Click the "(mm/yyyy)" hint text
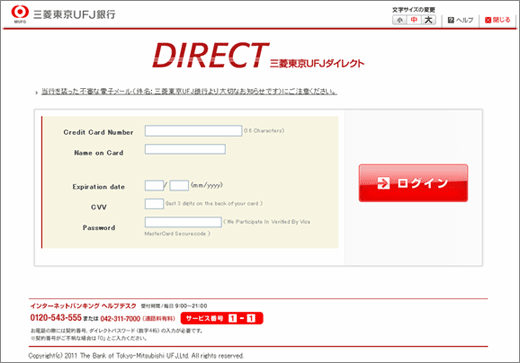 207,185
